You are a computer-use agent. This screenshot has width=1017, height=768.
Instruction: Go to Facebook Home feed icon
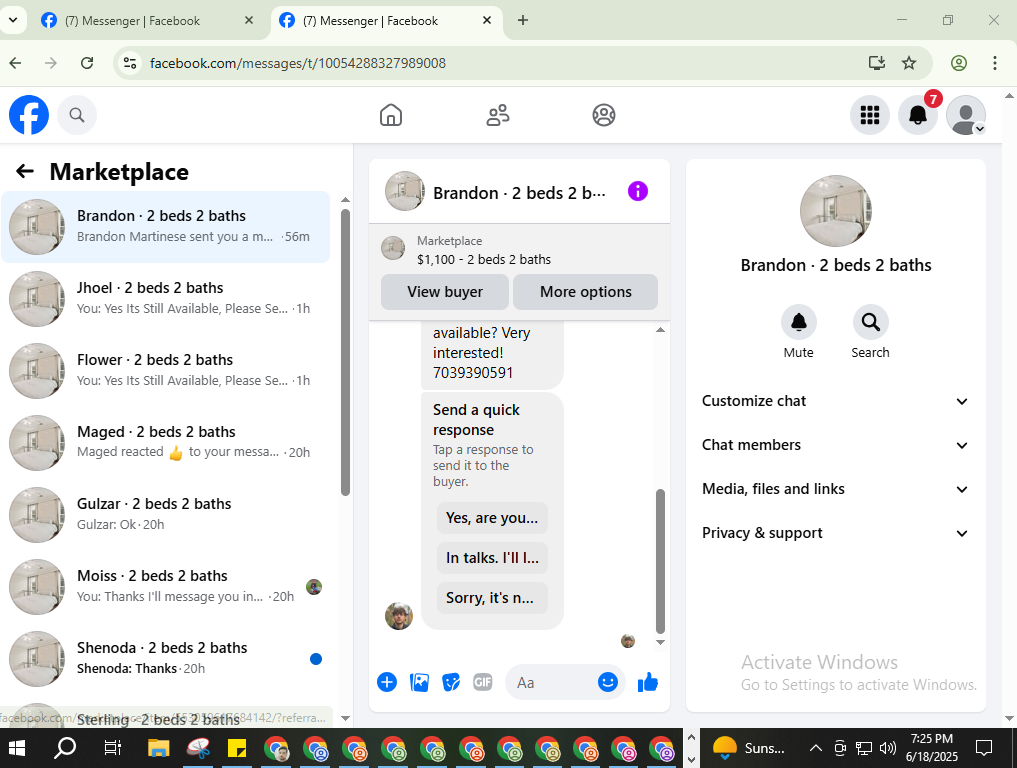pyautogui.click(x=390, y=115)
